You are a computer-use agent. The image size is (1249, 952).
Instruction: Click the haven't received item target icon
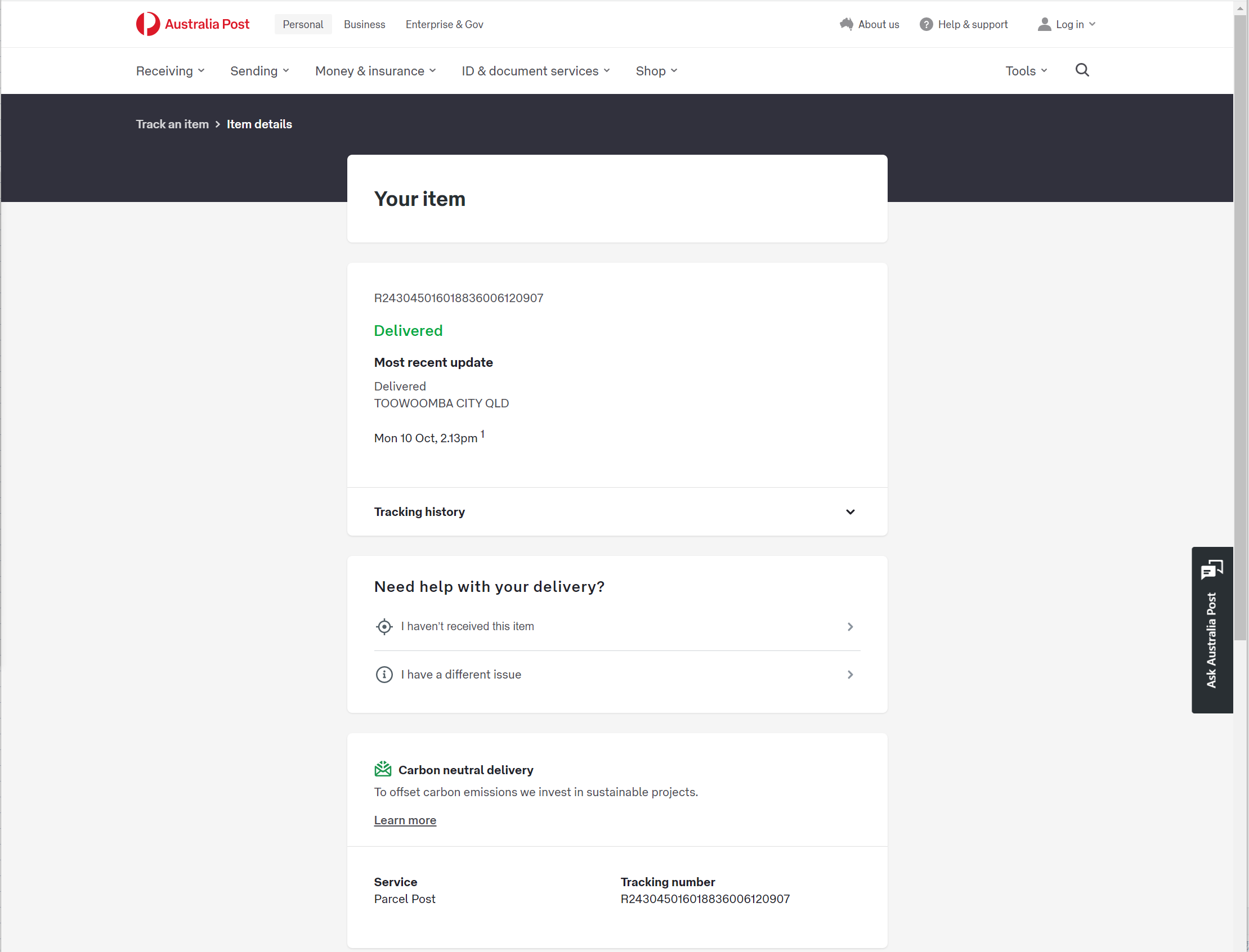[384, 627]
